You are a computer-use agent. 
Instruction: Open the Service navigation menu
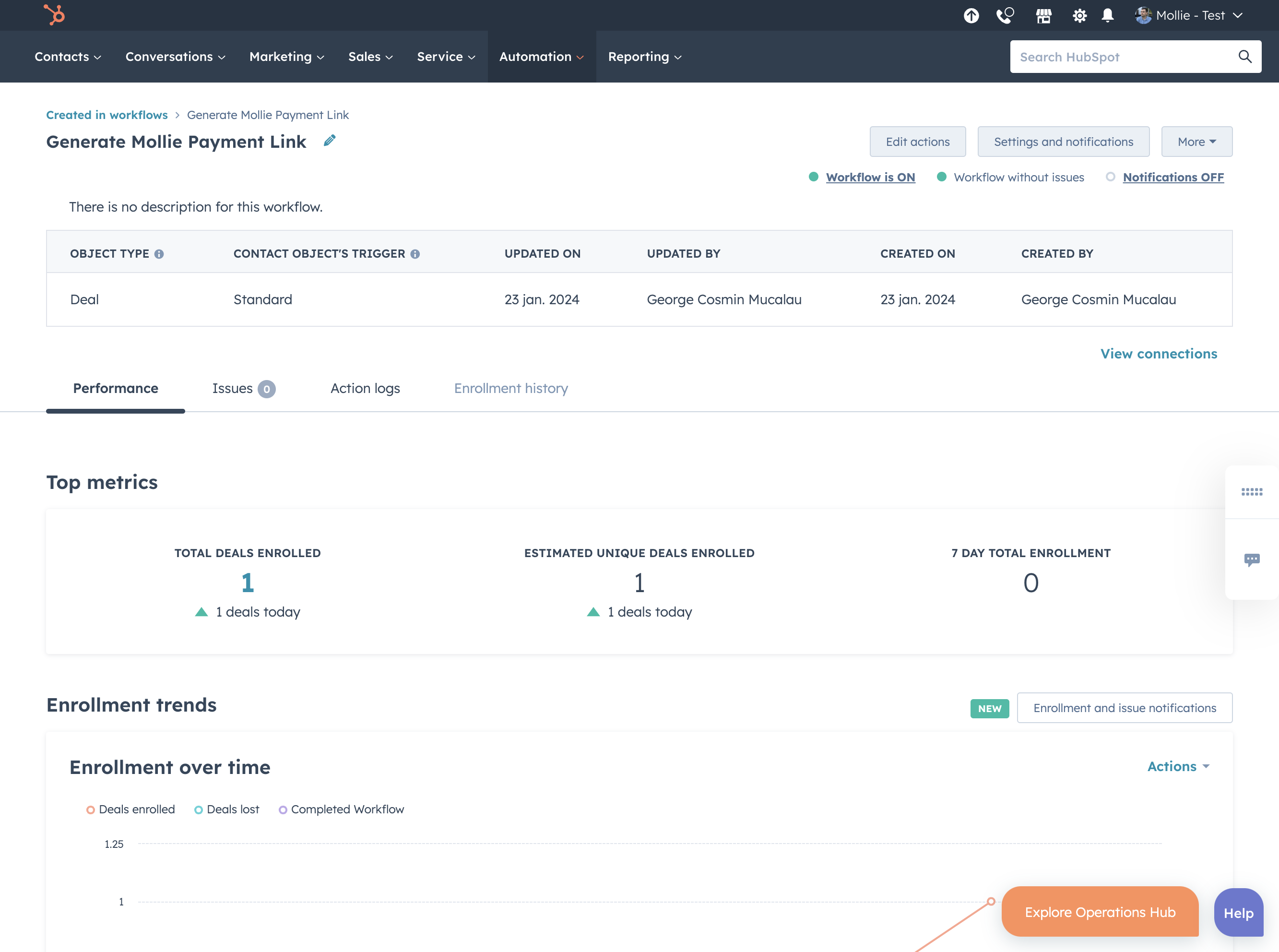pos(446,57)
